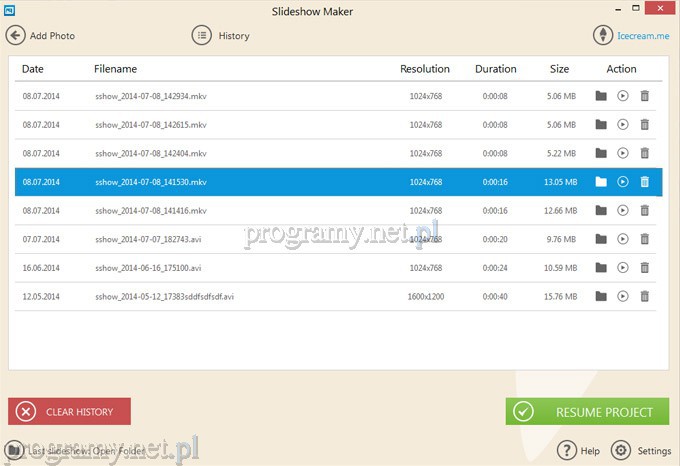Open folder of highlighted sshow_2014-07-08_141530.mkv
The image size is (680, 466).
click(x=601, y=182)
